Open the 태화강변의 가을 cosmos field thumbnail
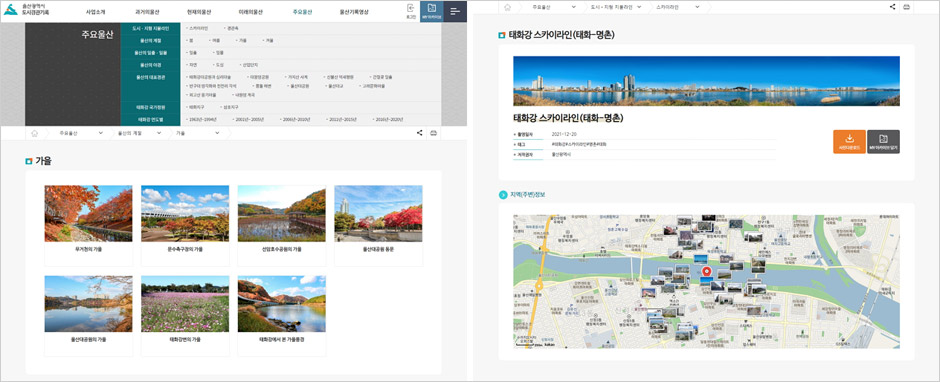 (x=185, y=303)
